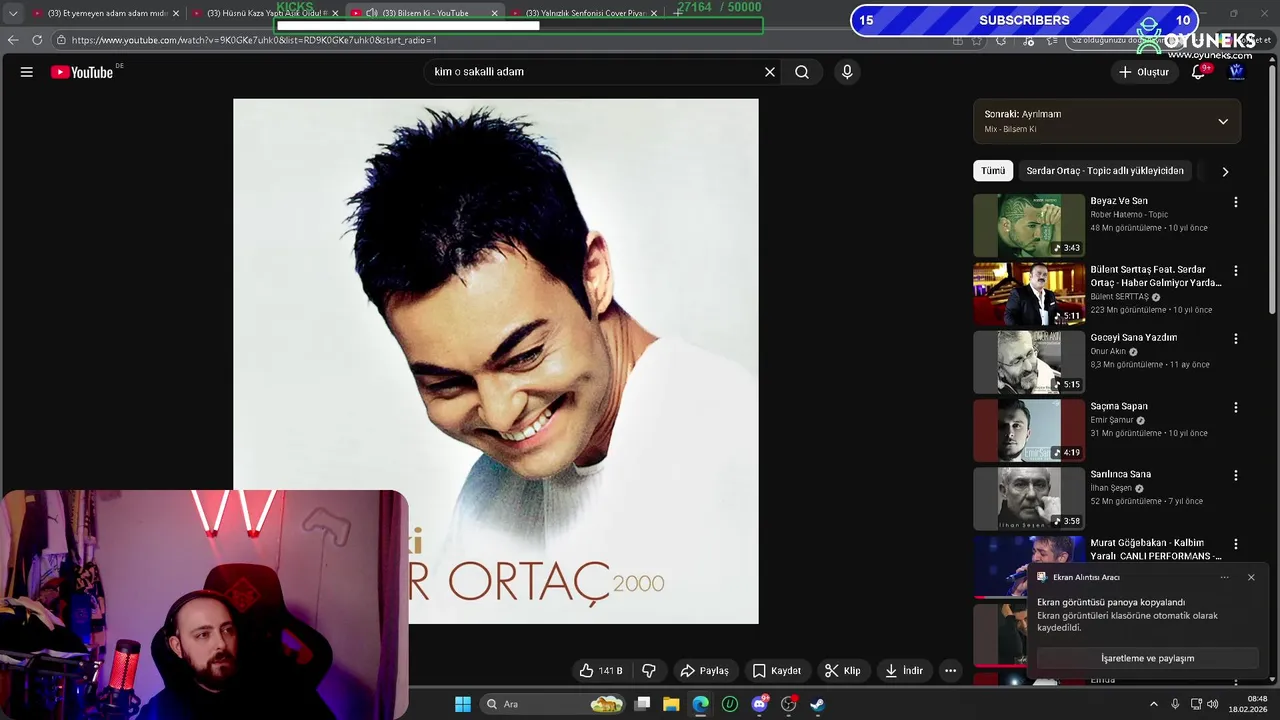Clear the search box text

(x=770, y=72)
